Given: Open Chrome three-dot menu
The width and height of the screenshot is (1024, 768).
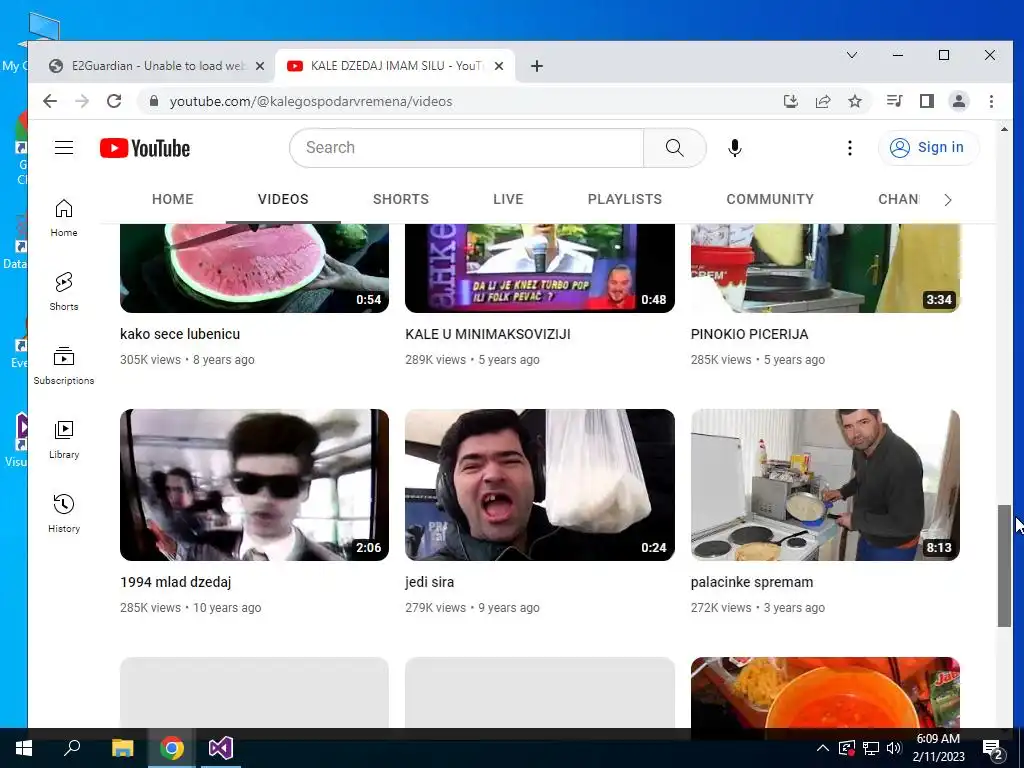Looking at the screenshot, I should point(991,101).
